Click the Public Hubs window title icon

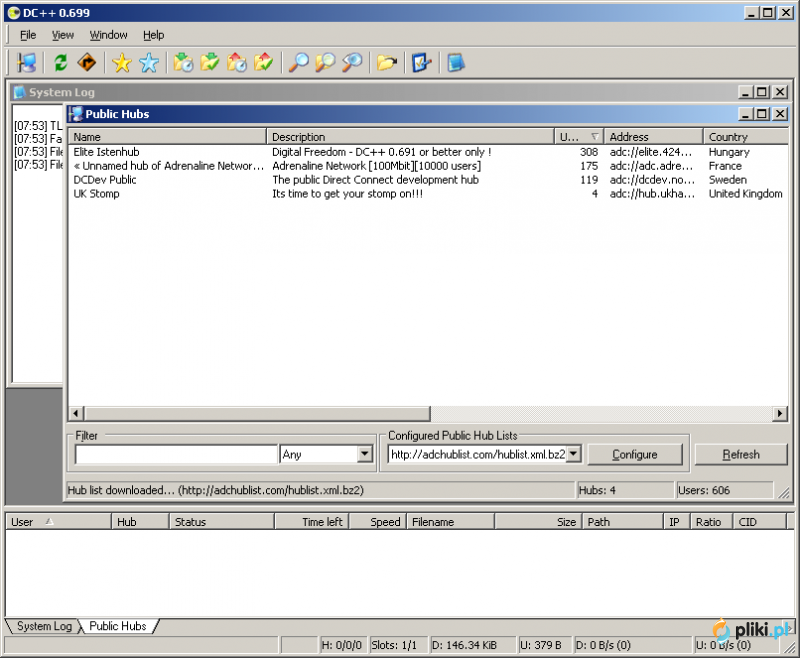pos(76,114)
